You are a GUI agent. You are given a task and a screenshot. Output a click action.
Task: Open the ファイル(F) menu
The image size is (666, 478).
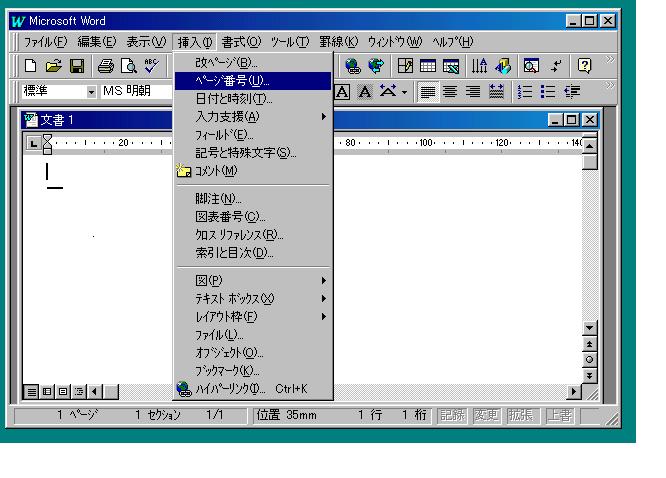[45, 42]
